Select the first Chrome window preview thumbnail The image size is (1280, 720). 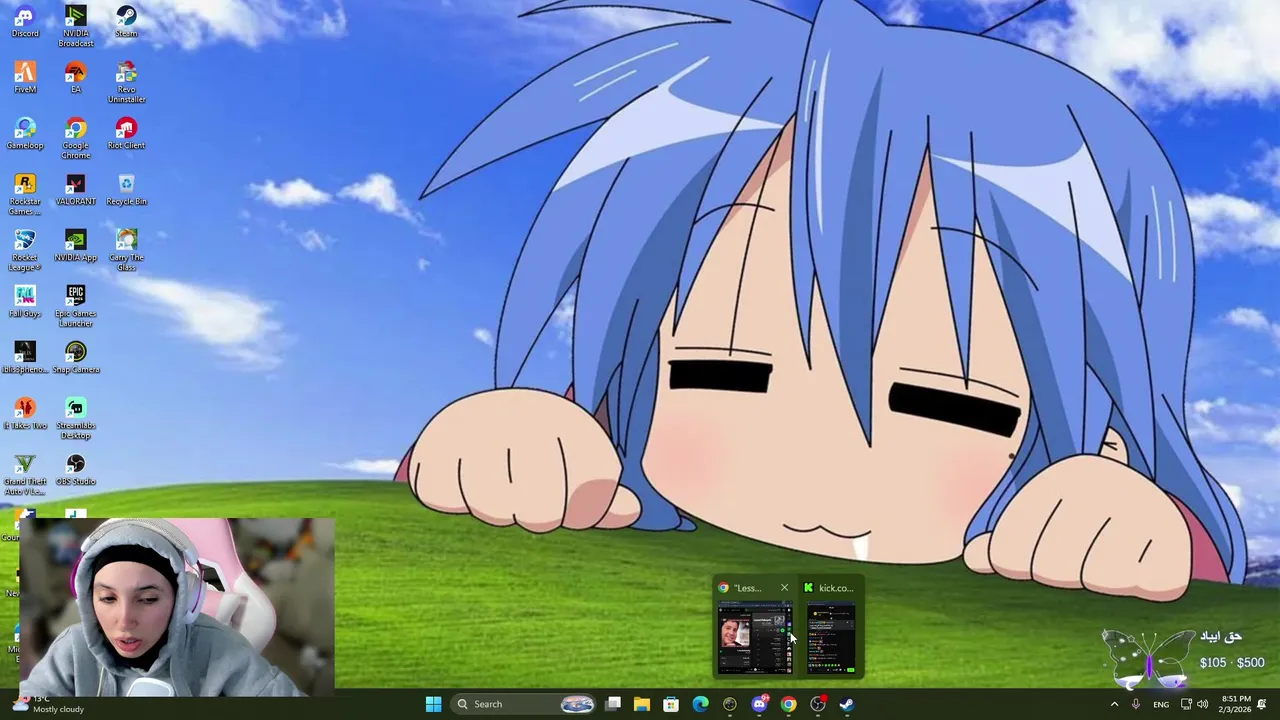click(754, 638)
